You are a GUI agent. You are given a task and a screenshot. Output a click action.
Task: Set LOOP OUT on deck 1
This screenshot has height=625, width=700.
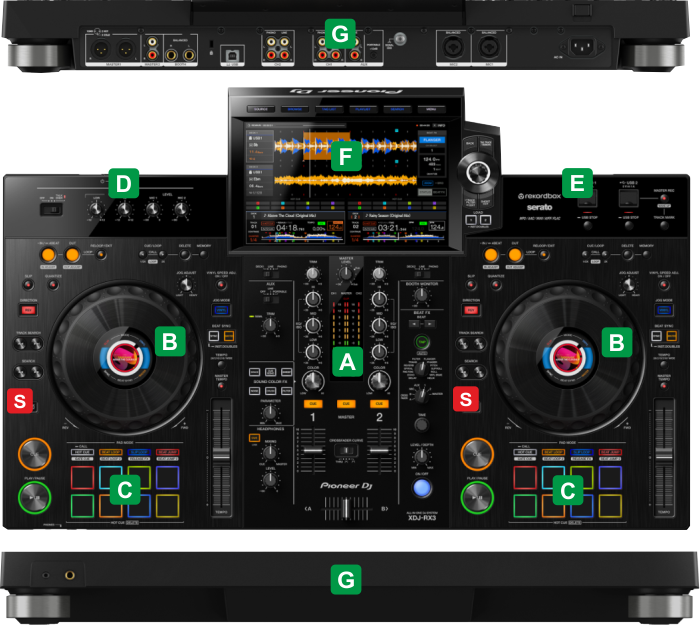[72, 255]
